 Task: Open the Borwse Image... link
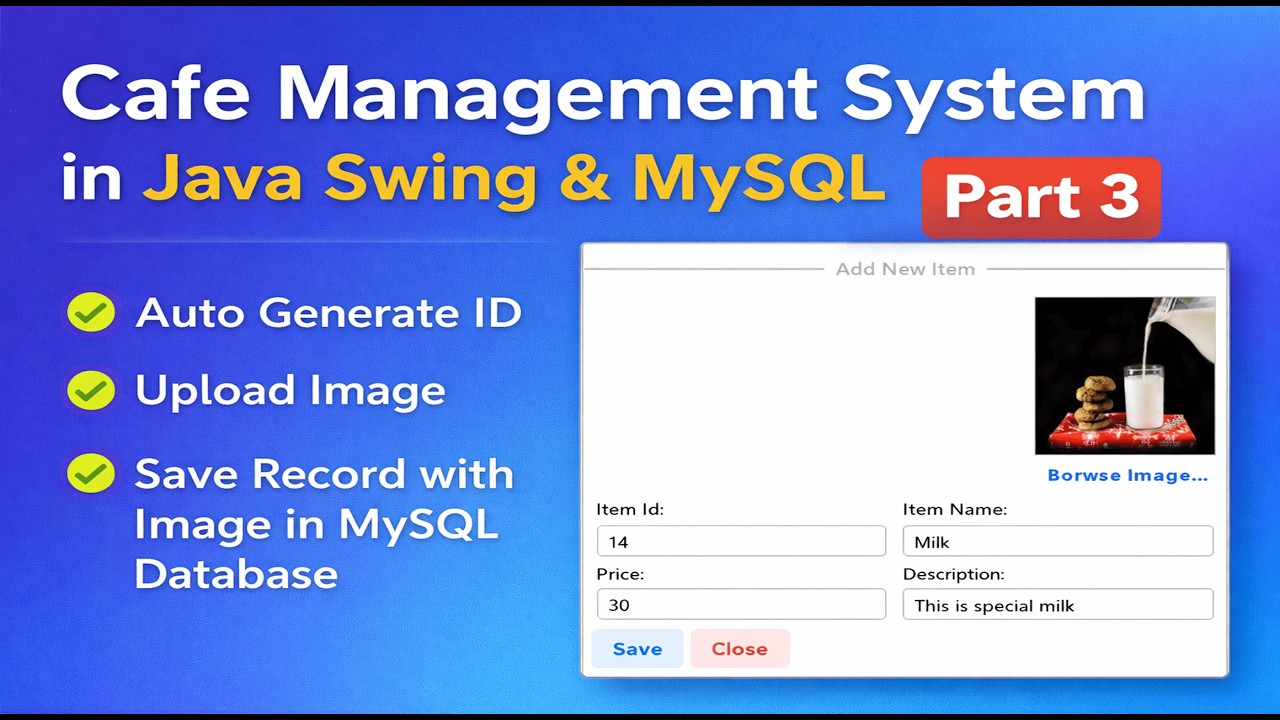[1127, 475]
